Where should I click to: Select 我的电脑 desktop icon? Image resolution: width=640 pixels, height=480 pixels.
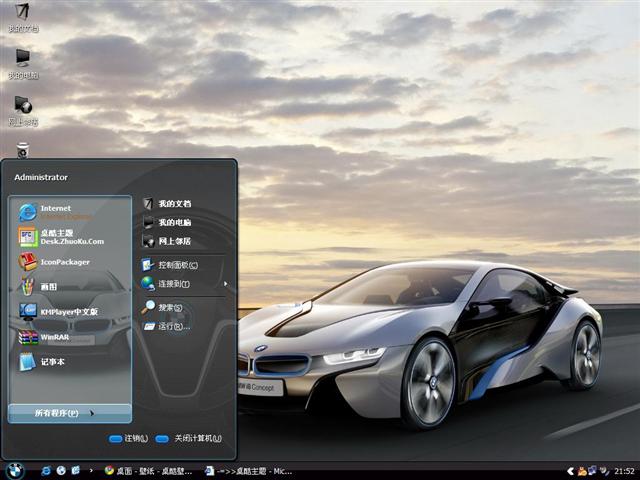(x=23, y=64)
